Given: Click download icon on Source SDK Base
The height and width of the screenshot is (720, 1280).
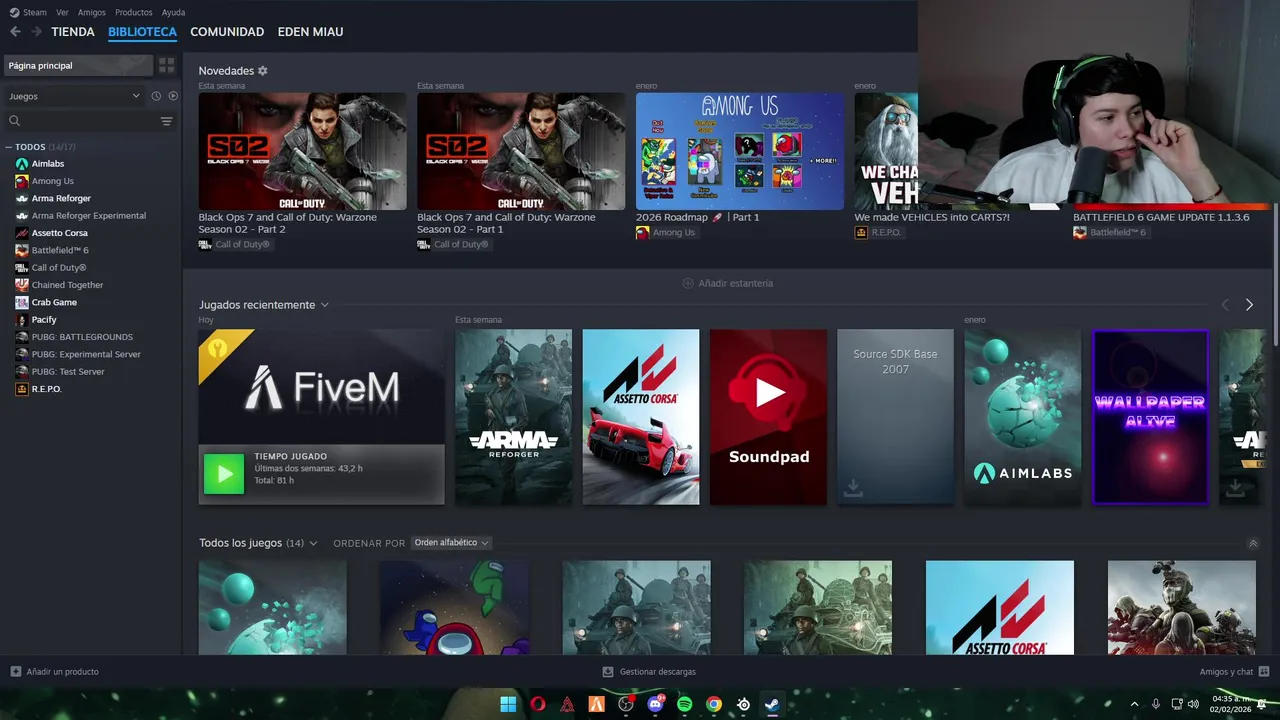Looking at the screenshot, I should [853, 487].
